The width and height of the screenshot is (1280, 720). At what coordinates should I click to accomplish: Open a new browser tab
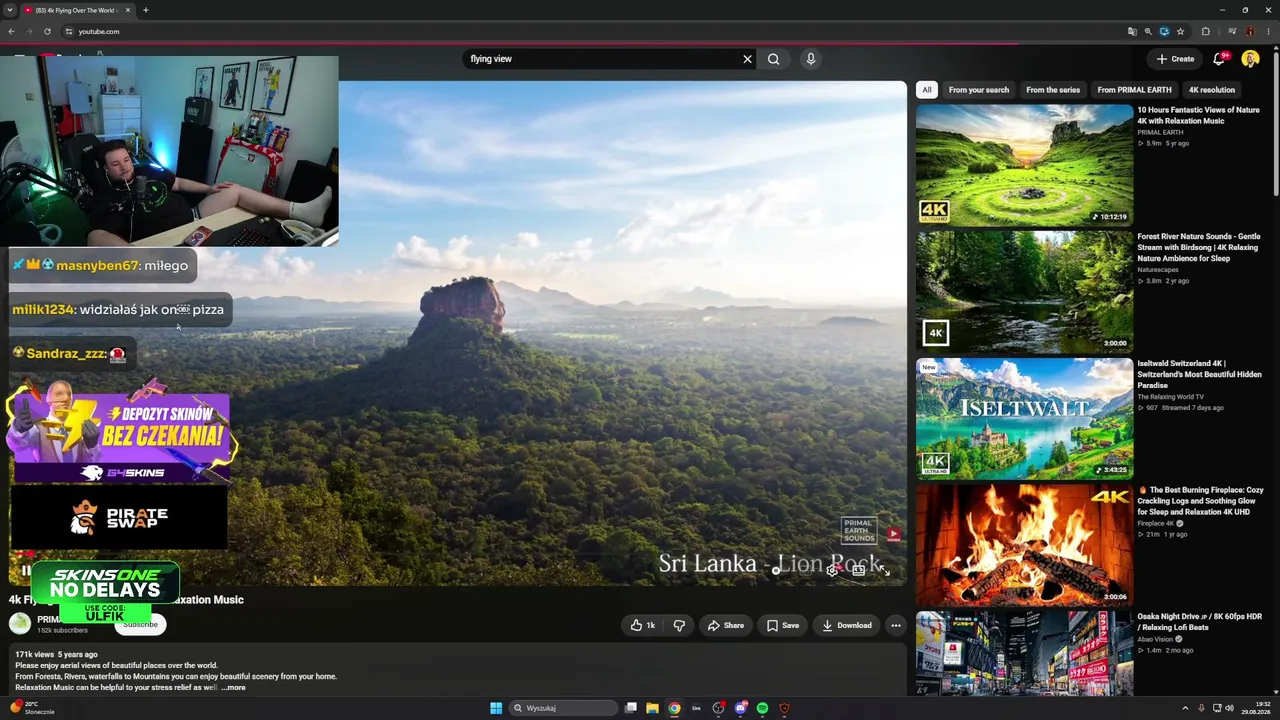(x=145, y=10)
